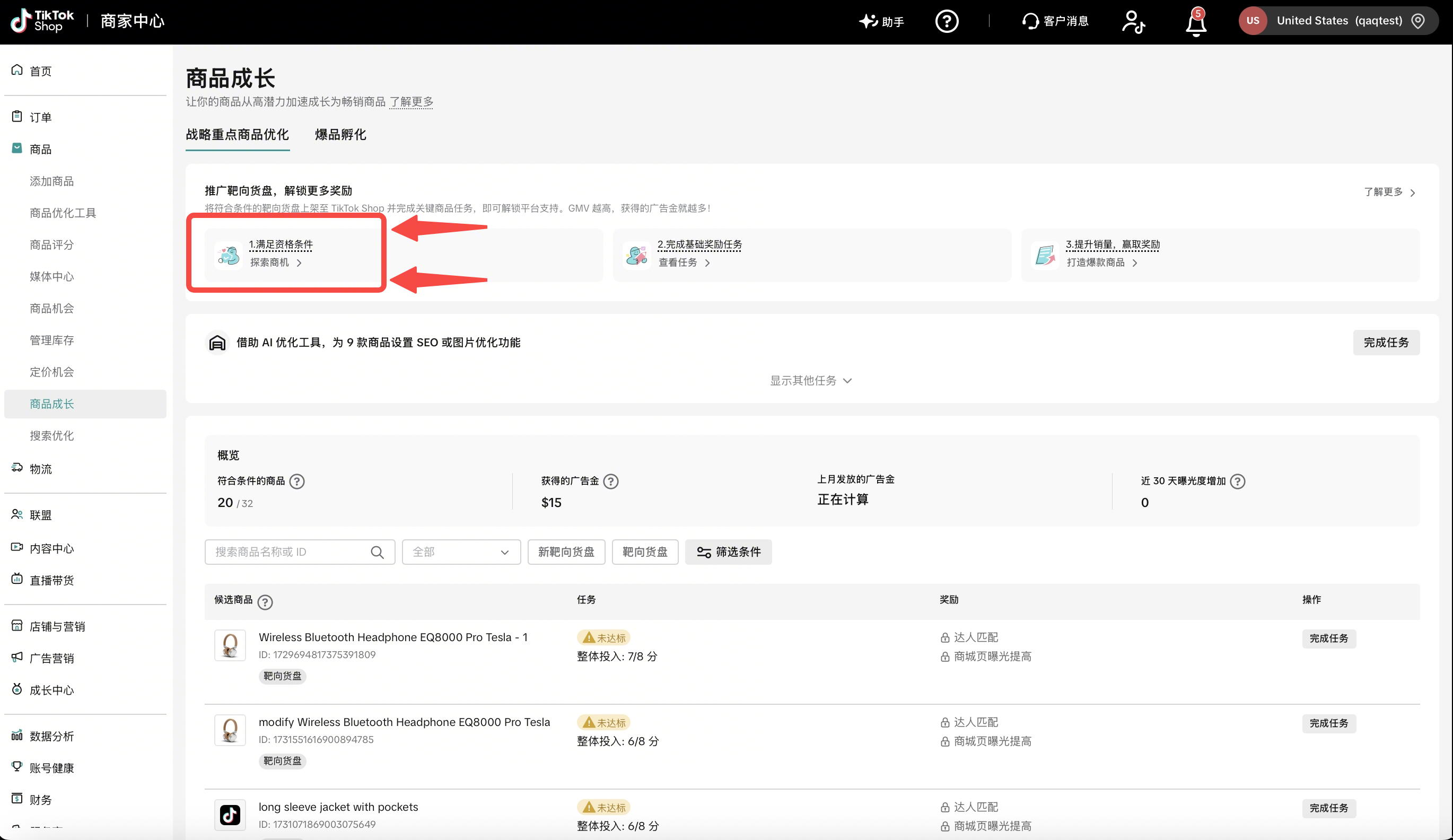The height and width of the screenshot is (840, 1453).
Task: Switch to the 爆品孵化 tab
Action: tap(340, 134)
